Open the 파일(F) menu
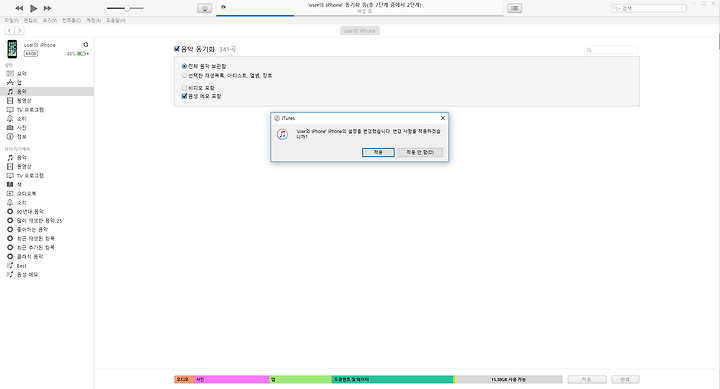720x389 pixels. pos(11,20)
